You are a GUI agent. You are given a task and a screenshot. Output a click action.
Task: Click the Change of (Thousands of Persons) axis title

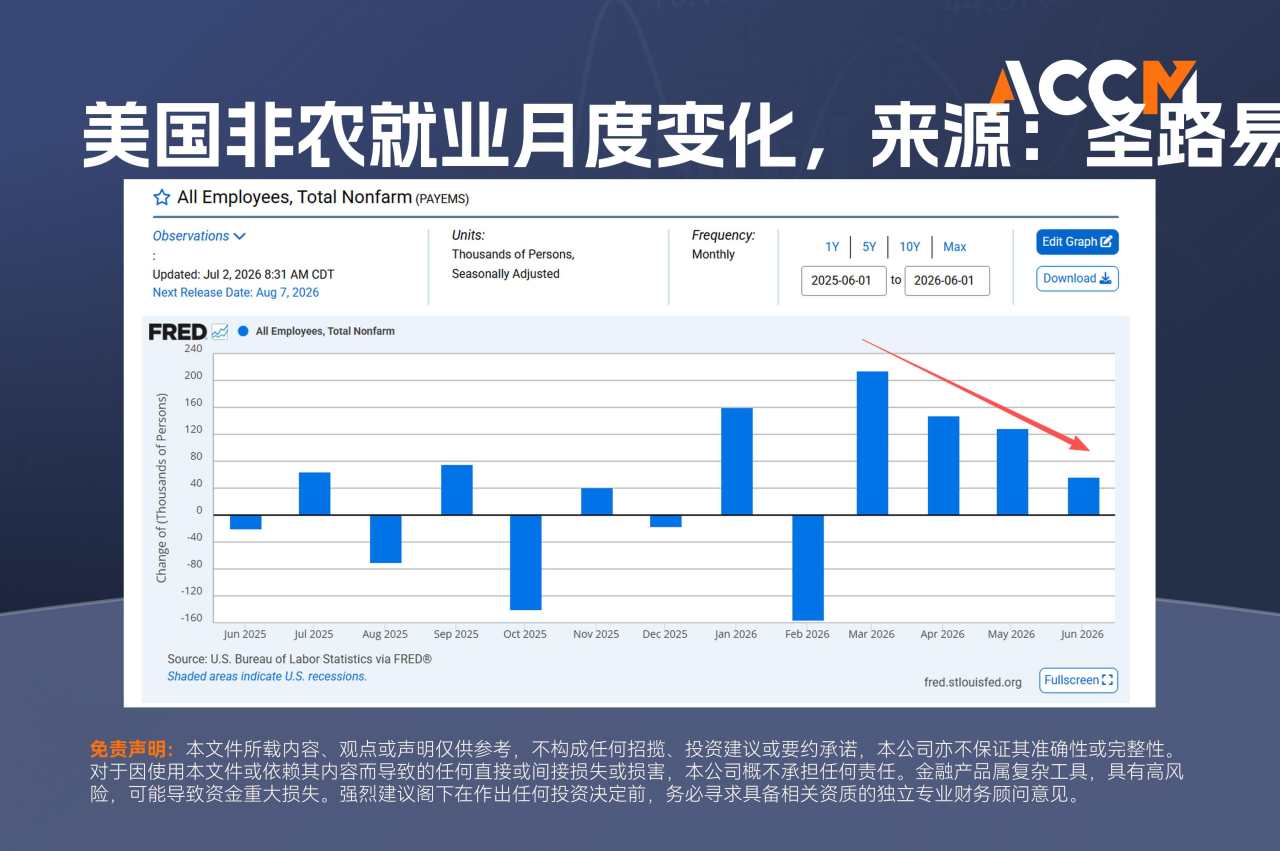[x=162, y=488]
